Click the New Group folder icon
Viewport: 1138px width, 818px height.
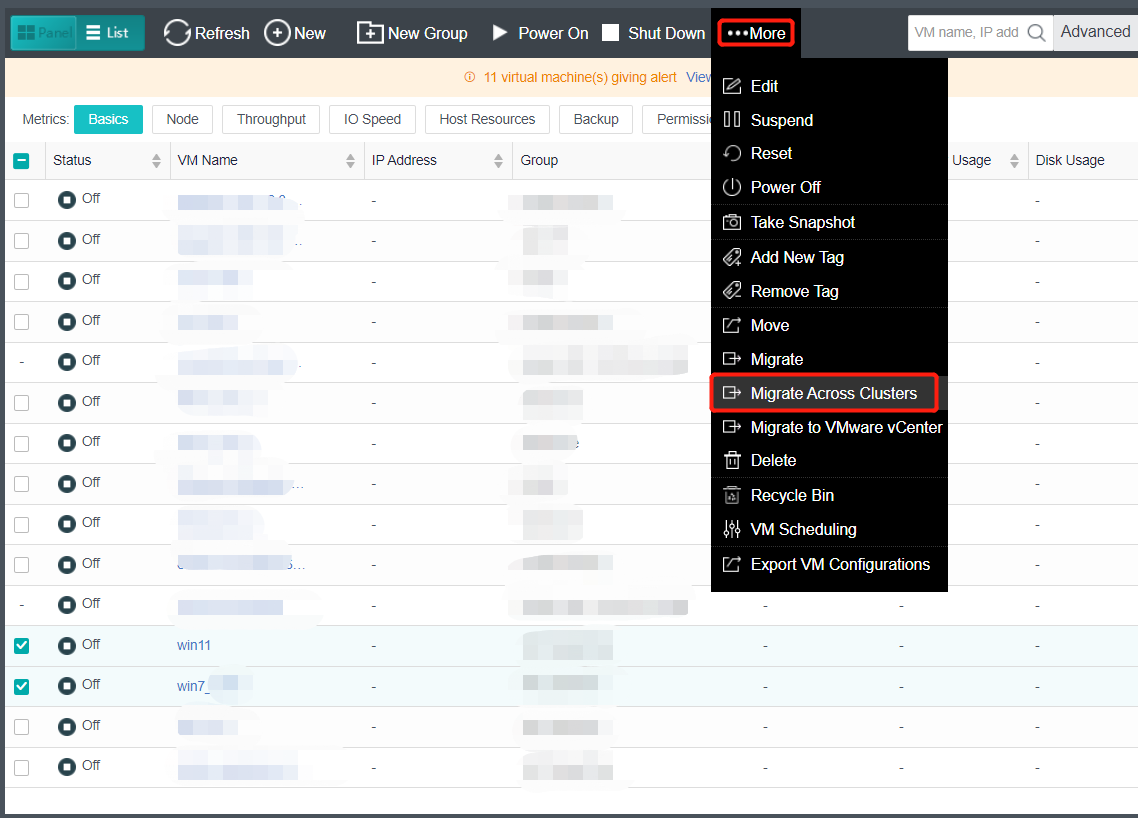(x=370, y=33)
